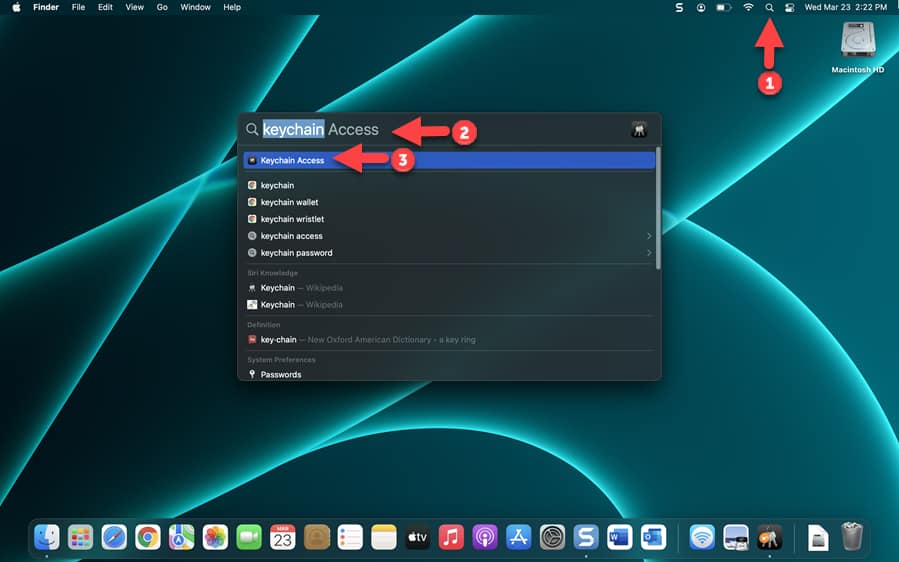The width and height of the screenshot is (899, 562).
Task: Open the Go menu
Action: click(162, 7)
